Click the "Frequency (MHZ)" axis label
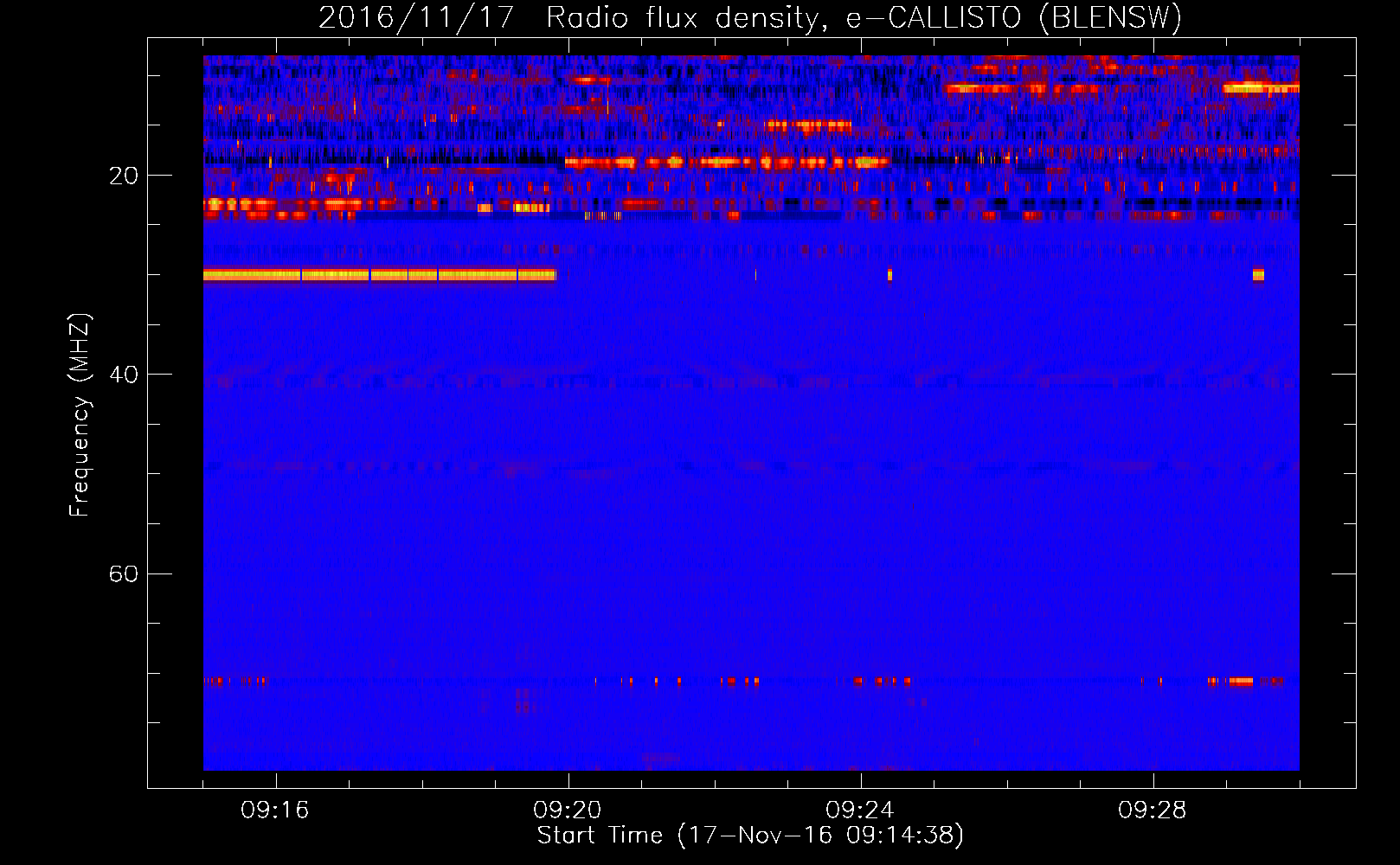The height and width of the screenshot is (865, 1400). tap(80, 415)
